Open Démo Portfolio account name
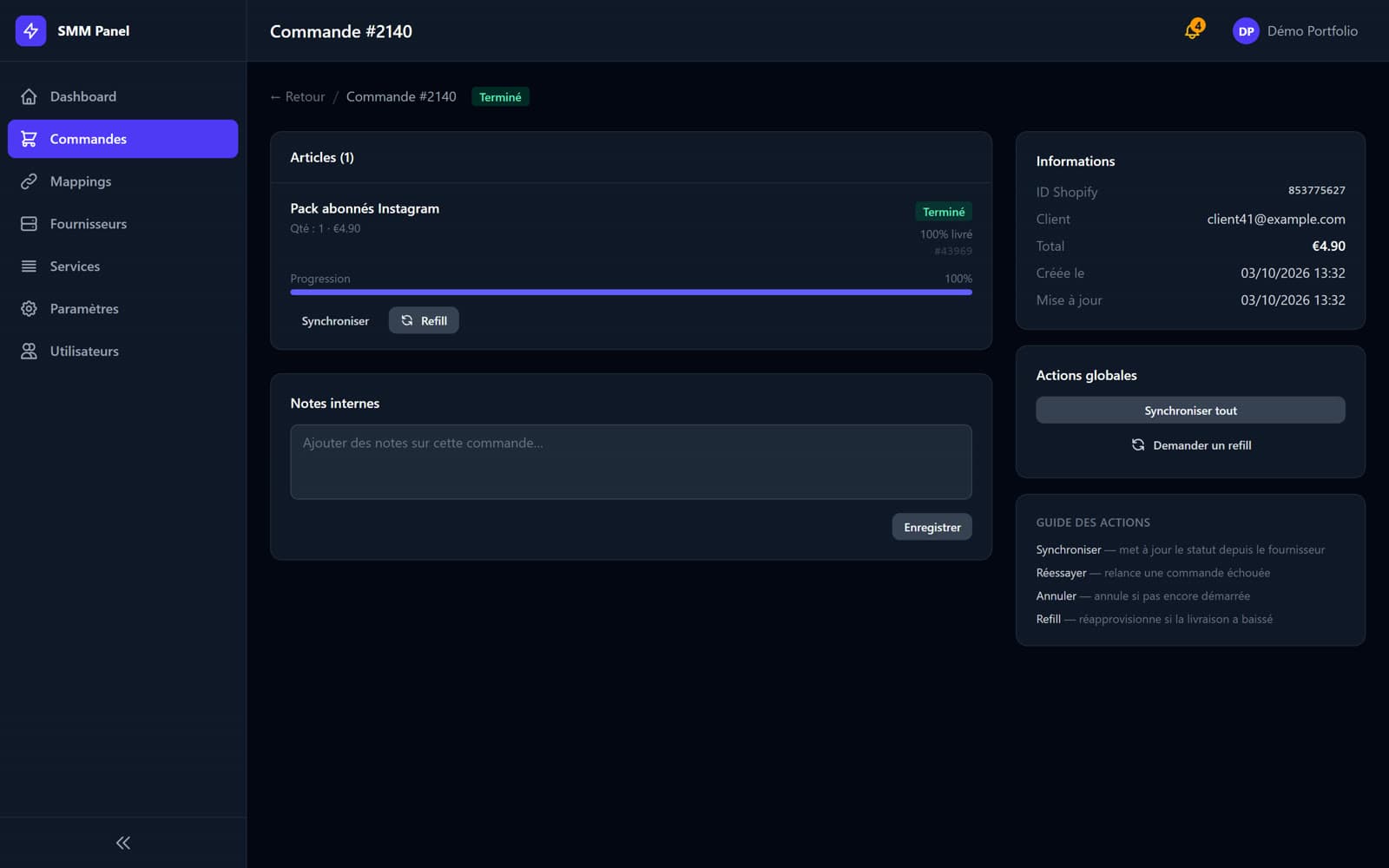This screenshot has width=1389, height=868. tap(1312, 31)
